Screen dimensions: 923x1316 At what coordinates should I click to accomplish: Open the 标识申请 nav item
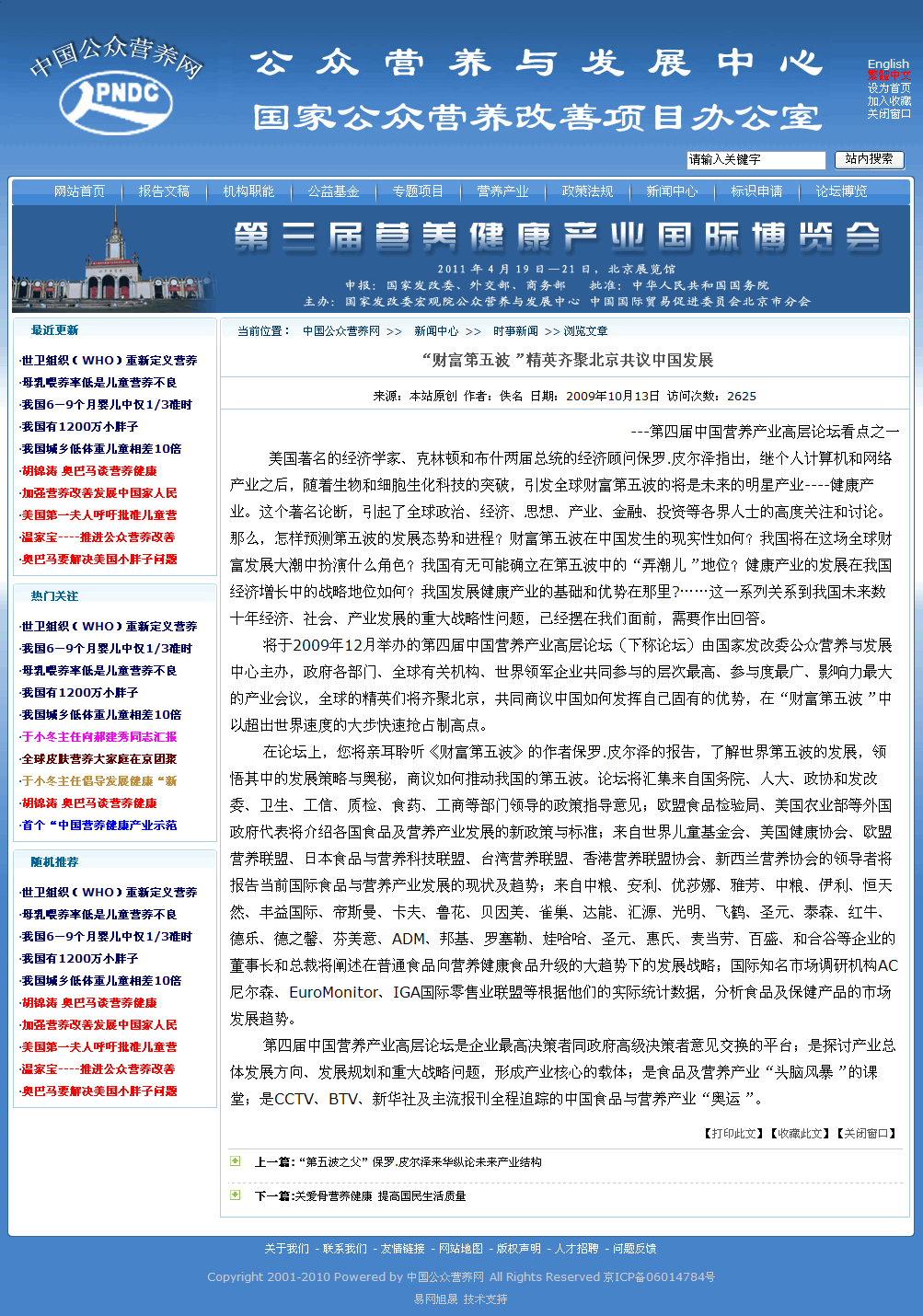tap(756, 191)
